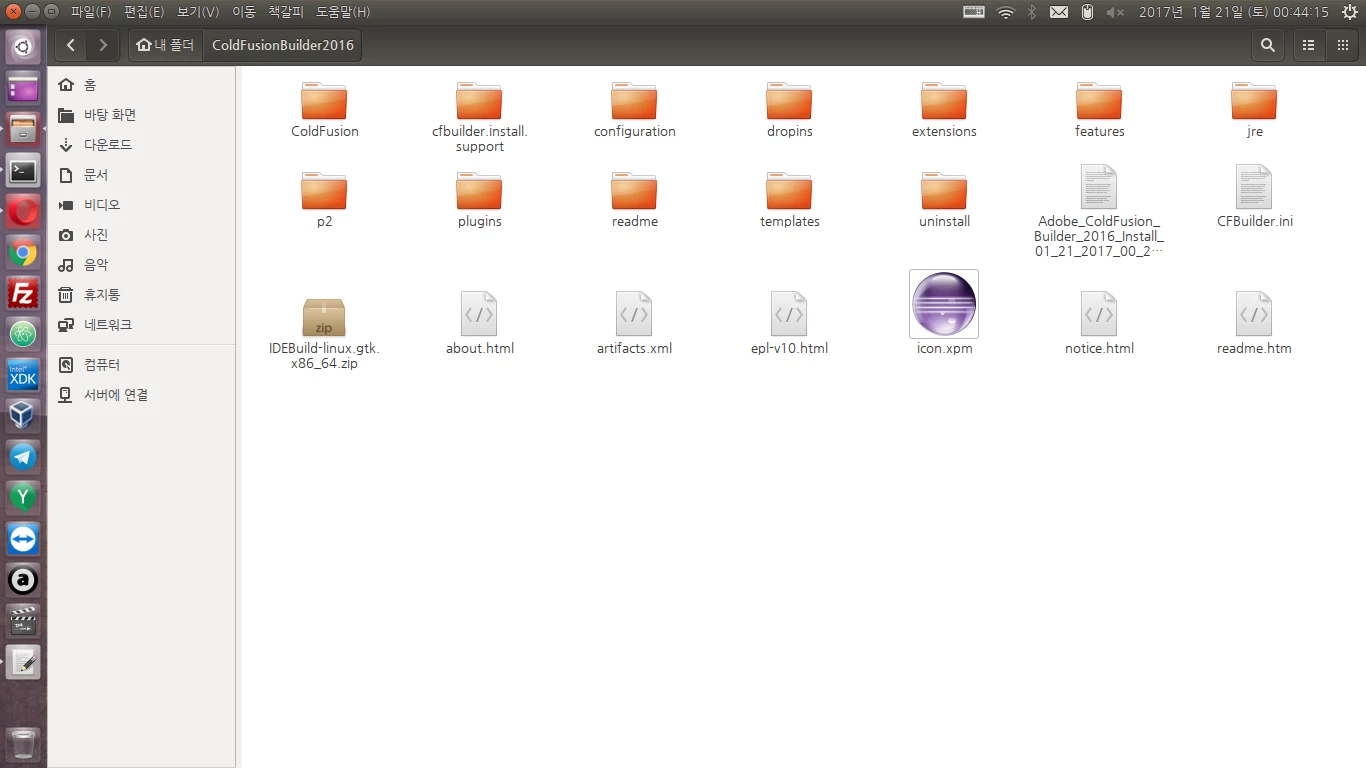Launch FileZilla from the dock
The width and height of the screenshot is (1366, 768).
(x=23, y=293)
